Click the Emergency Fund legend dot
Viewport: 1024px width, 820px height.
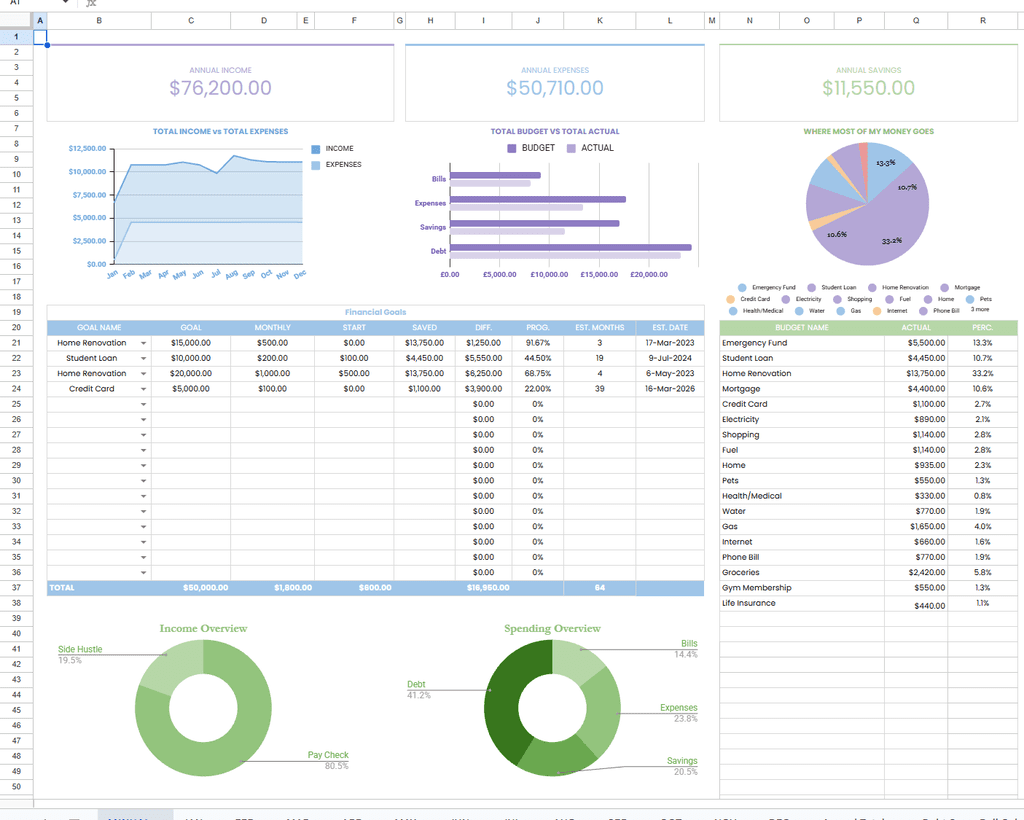742,288
